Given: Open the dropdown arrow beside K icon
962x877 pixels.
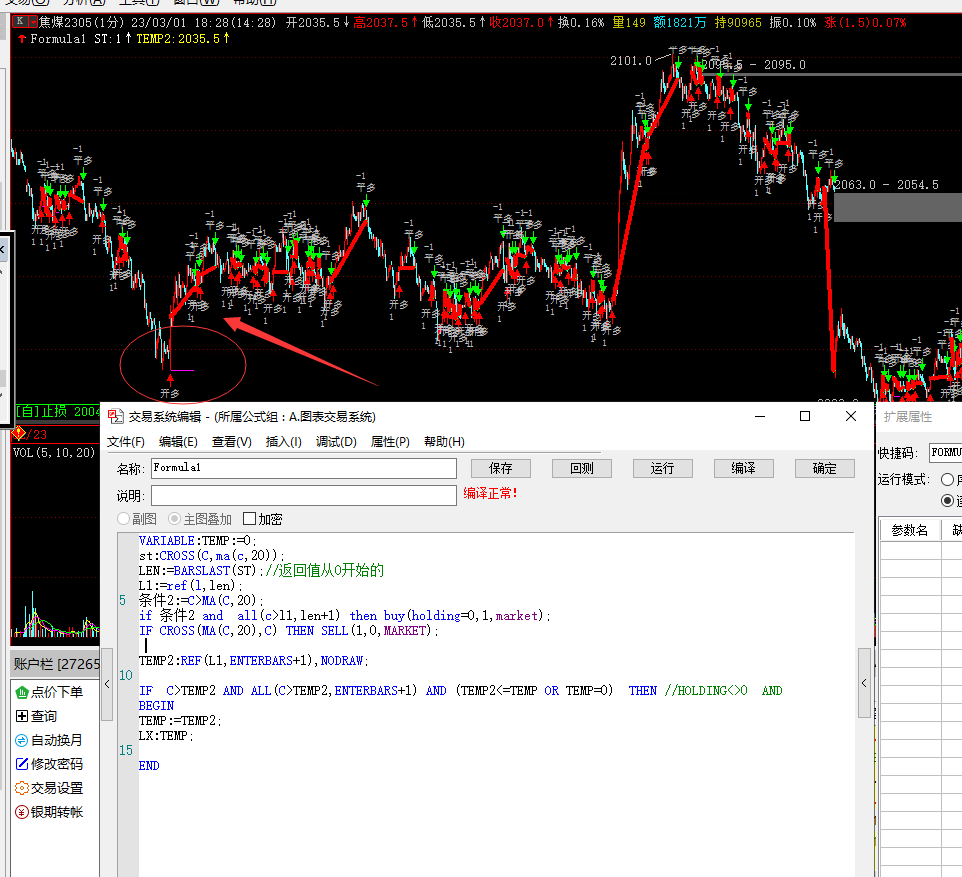Looking at the screenshot, I should coord(33,21).
